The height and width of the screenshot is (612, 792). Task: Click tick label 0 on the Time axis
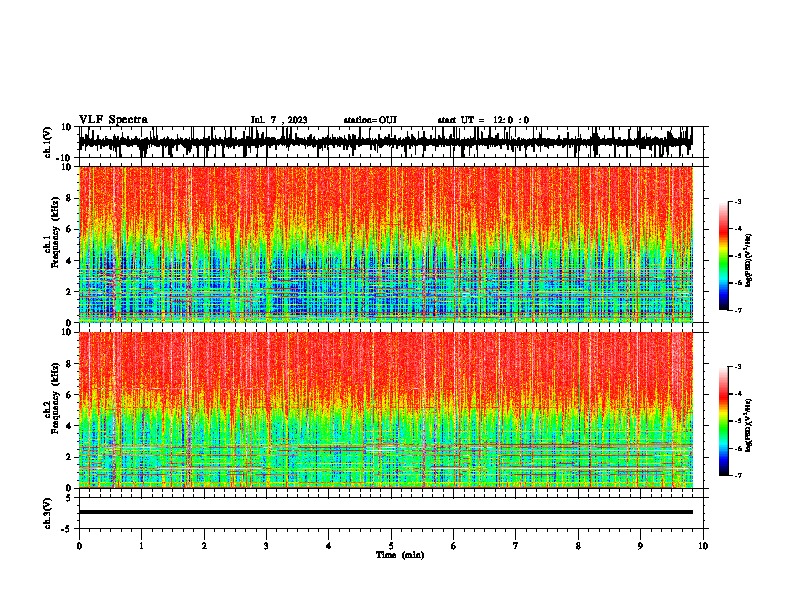click(x=79, y=546)
